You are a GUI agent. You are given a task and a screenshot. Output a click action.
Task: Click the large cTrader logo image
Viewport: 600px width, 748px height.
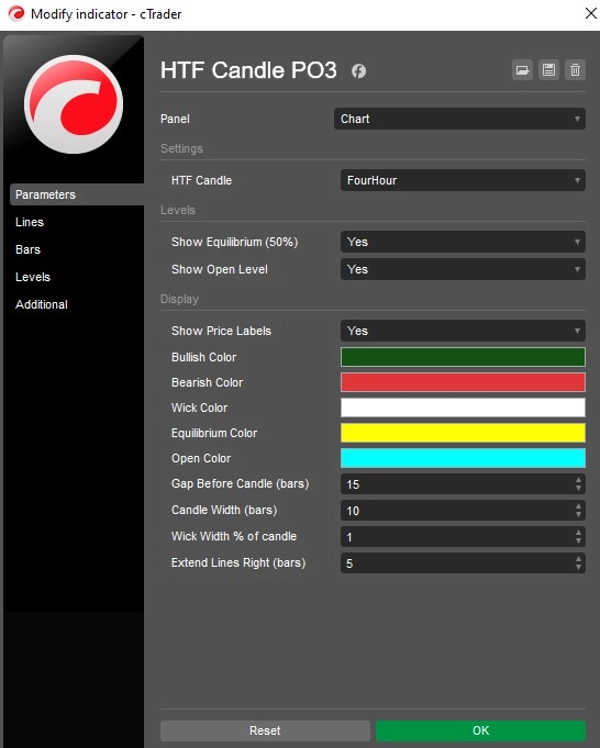click(73, 104)
